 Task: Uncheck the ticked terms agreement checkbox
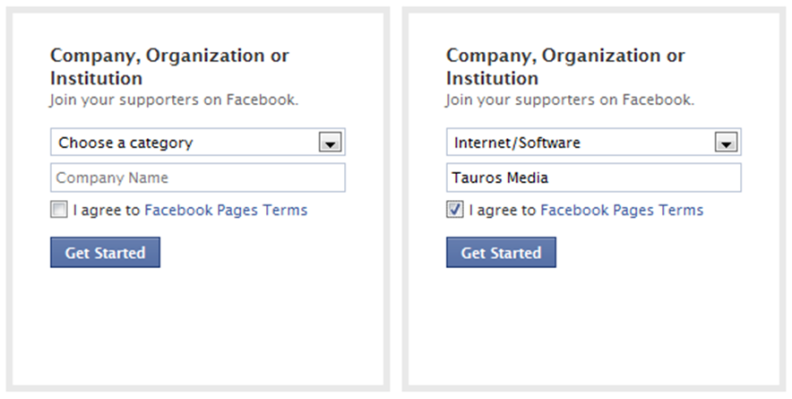(455, 210)
